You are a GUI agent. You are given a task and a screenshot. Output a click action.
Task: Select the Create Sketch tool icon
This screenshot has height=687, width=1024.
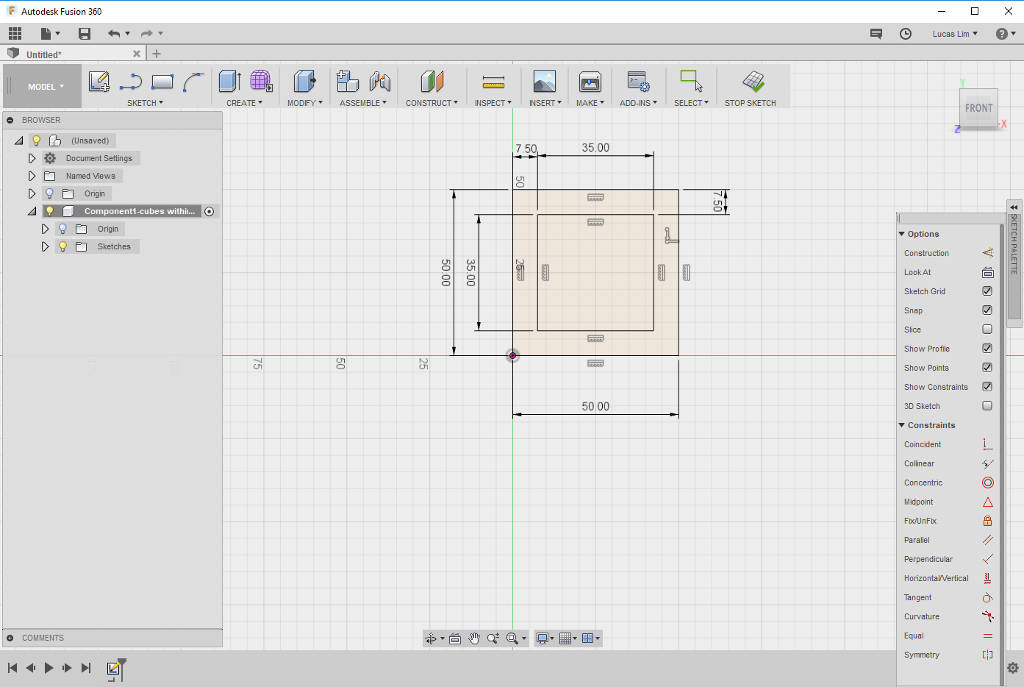tap(98, 82)
